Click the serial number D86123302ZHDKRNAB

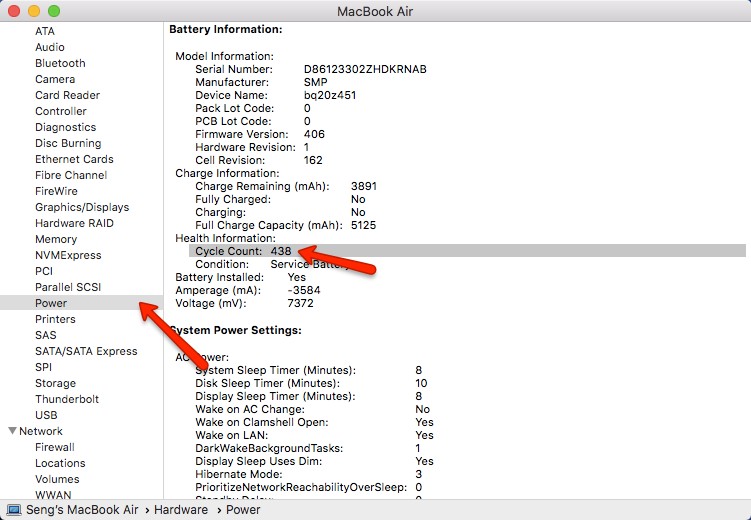[365, 69]
